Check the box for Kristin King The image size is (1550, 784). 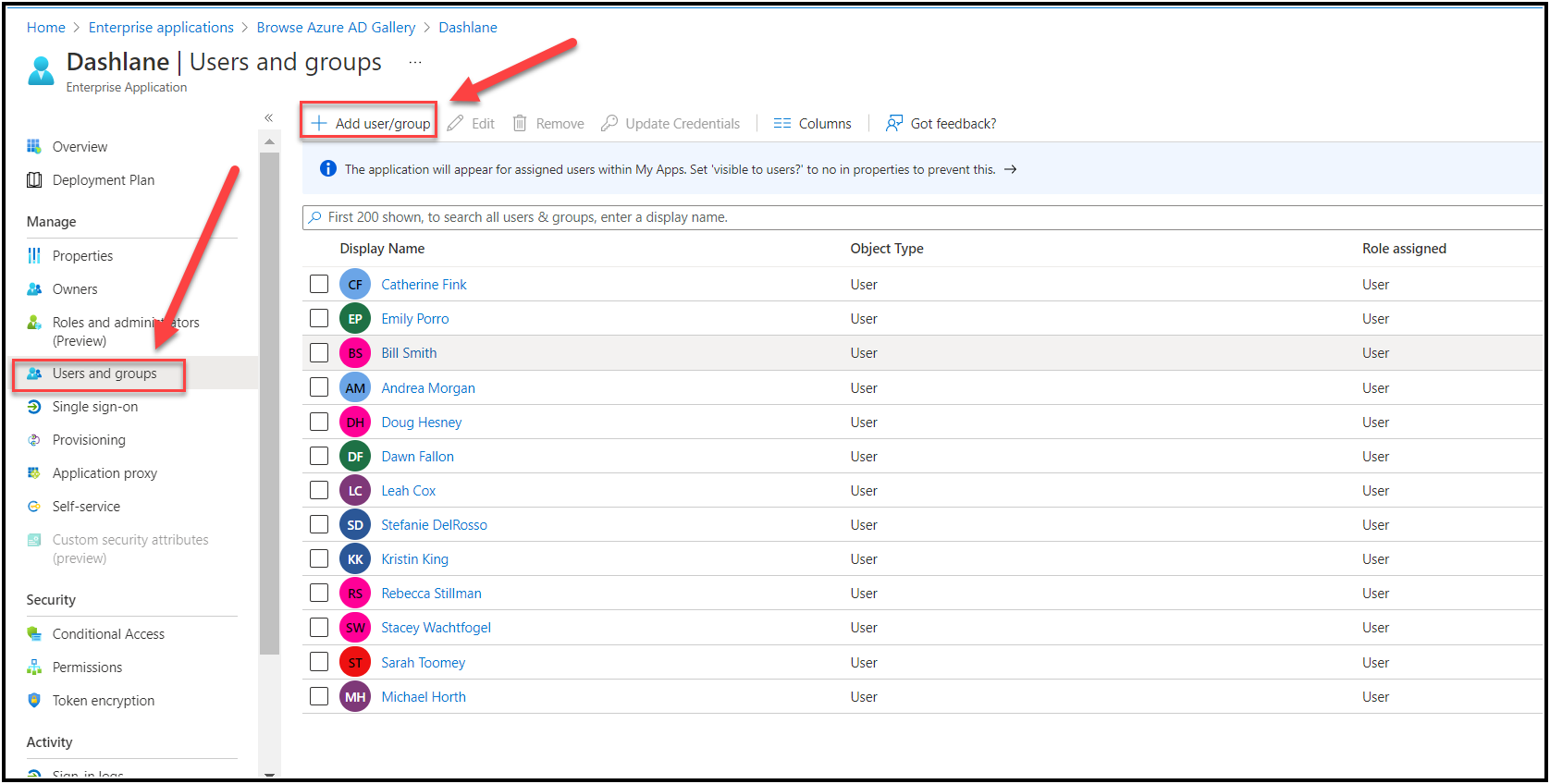click(319, 558)
